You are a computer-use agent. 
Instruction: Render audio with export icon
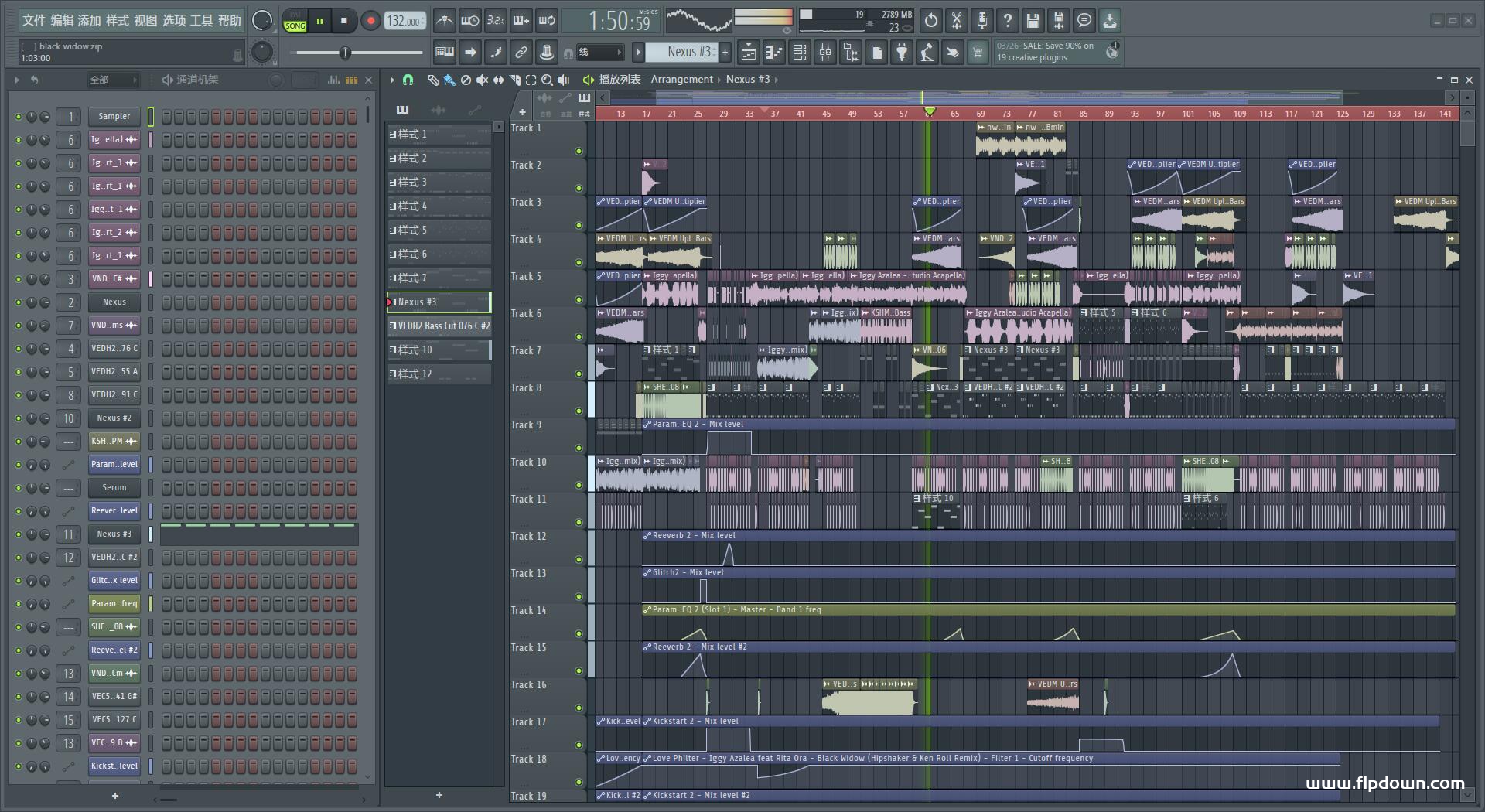(1059, 21)
